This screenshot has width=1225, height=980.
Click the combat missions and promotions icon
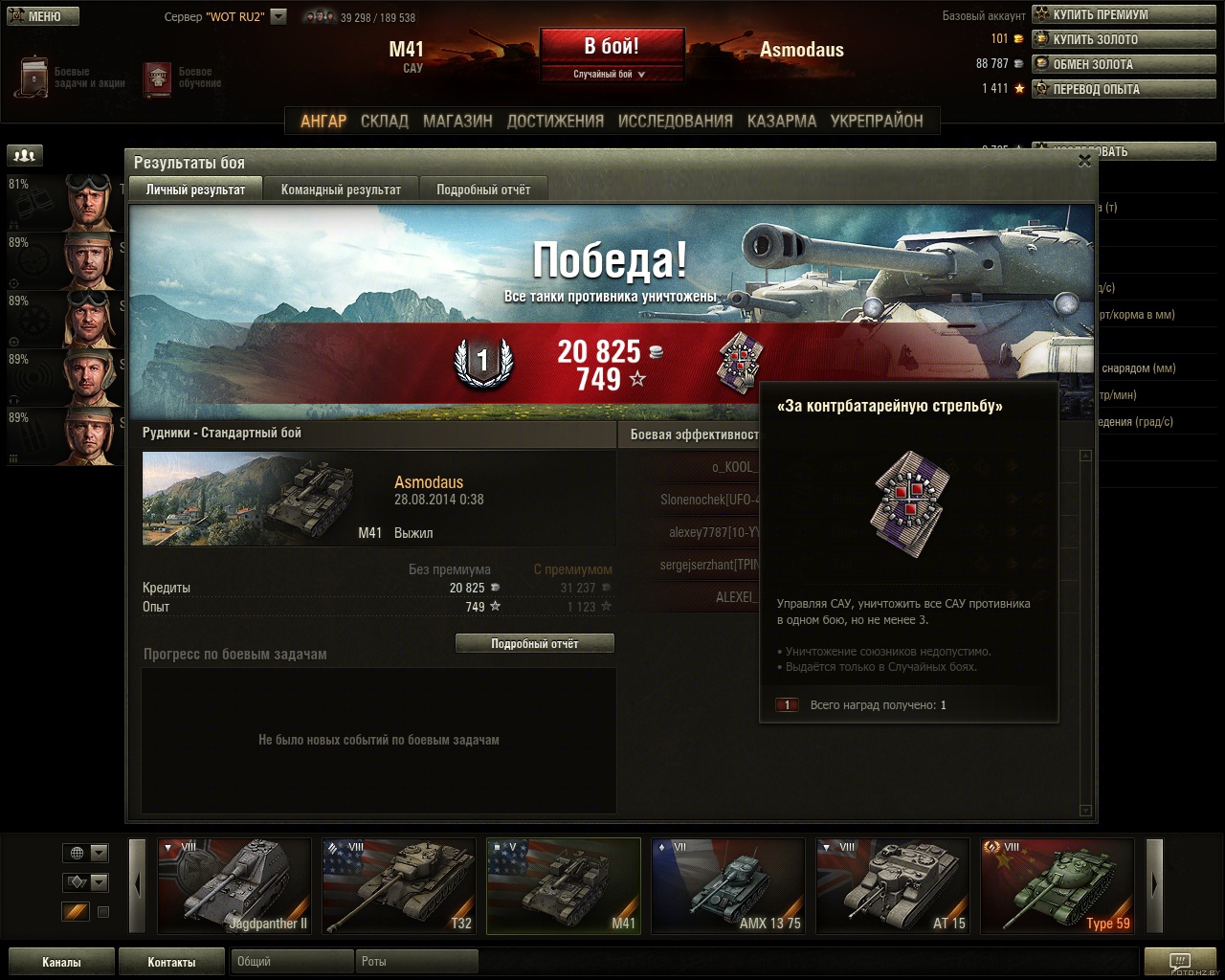click(x=32, y=77)
